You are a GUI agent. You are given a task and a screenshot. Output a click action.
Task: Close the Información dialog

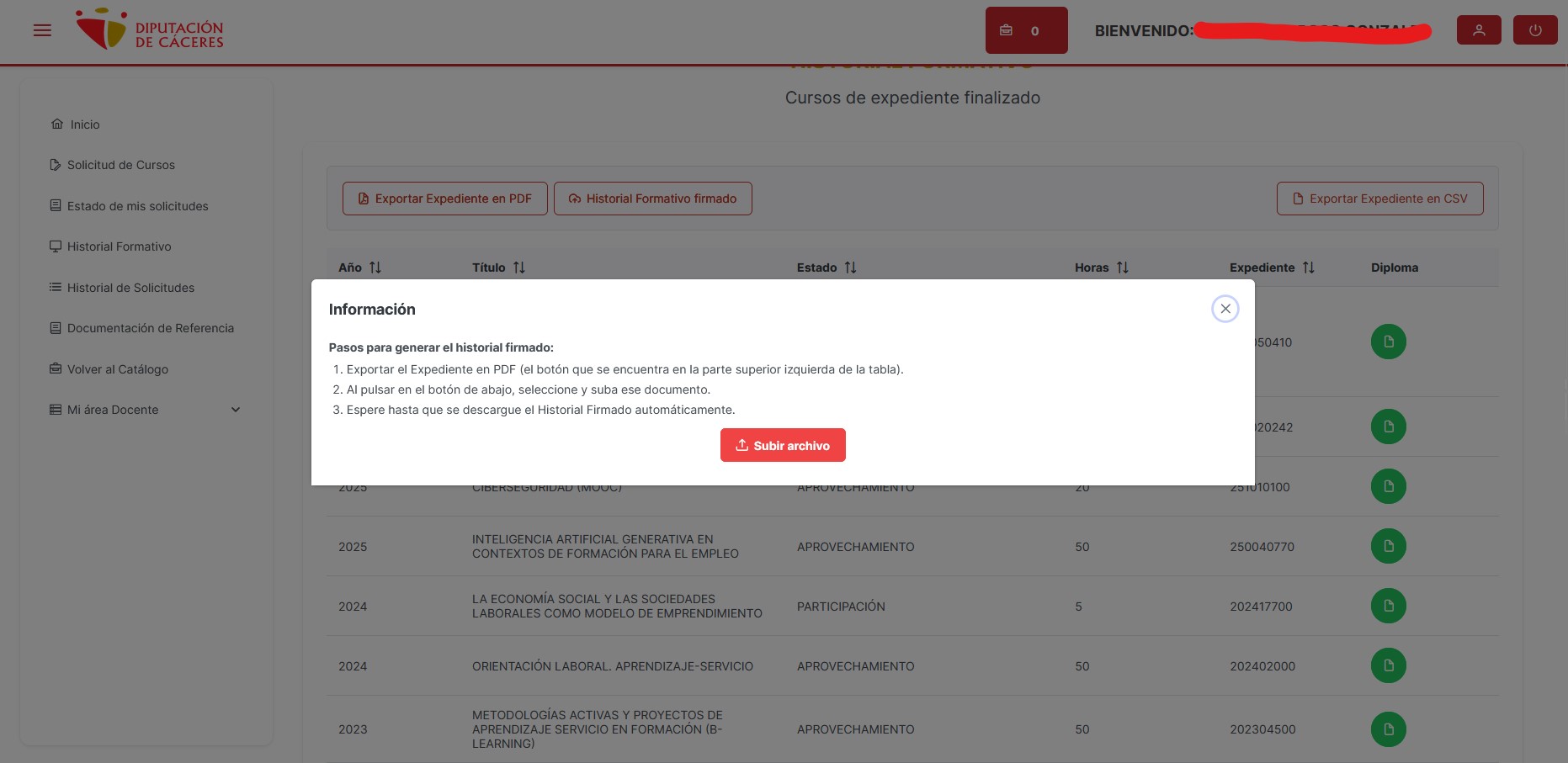(x=1225, y=309)
